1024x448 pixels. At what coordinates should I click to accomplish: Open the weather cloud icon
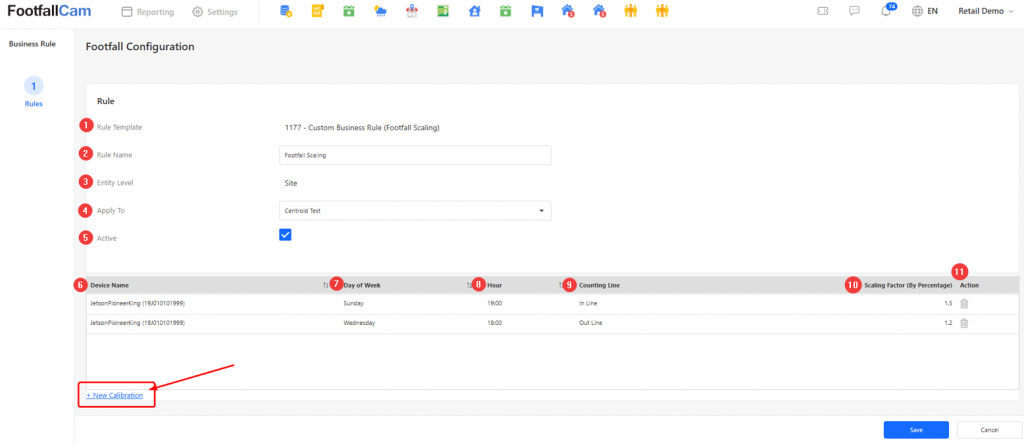click(380, 12)
